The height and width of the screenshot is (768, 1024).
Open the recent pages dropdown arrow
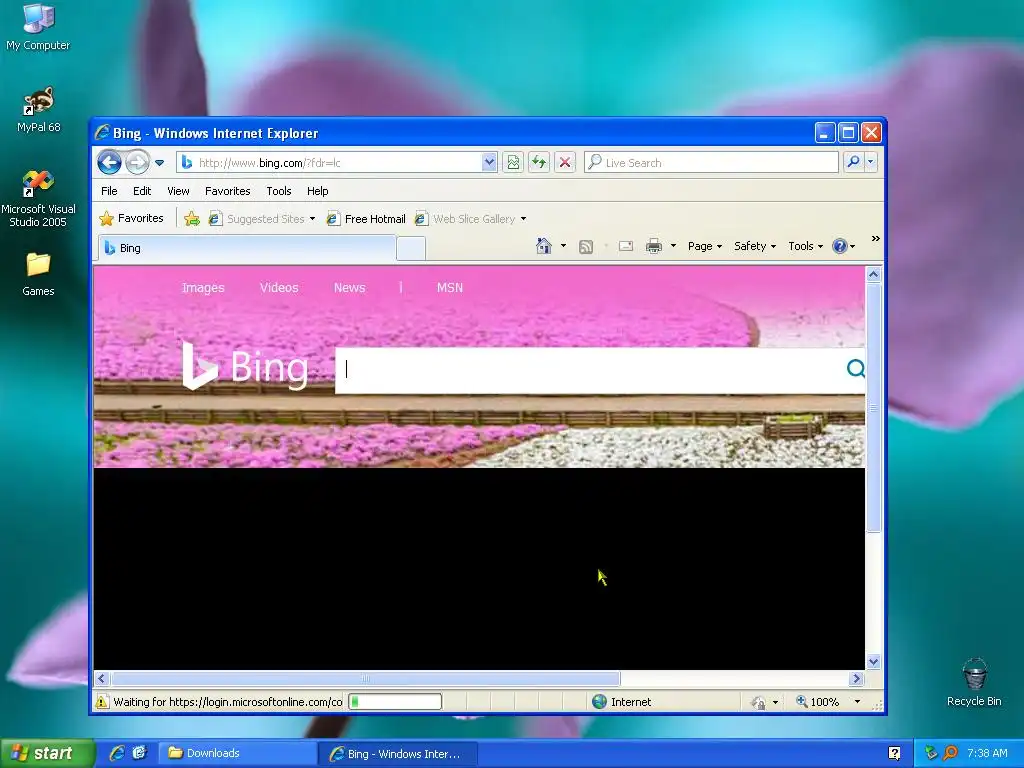click(159, 163)
